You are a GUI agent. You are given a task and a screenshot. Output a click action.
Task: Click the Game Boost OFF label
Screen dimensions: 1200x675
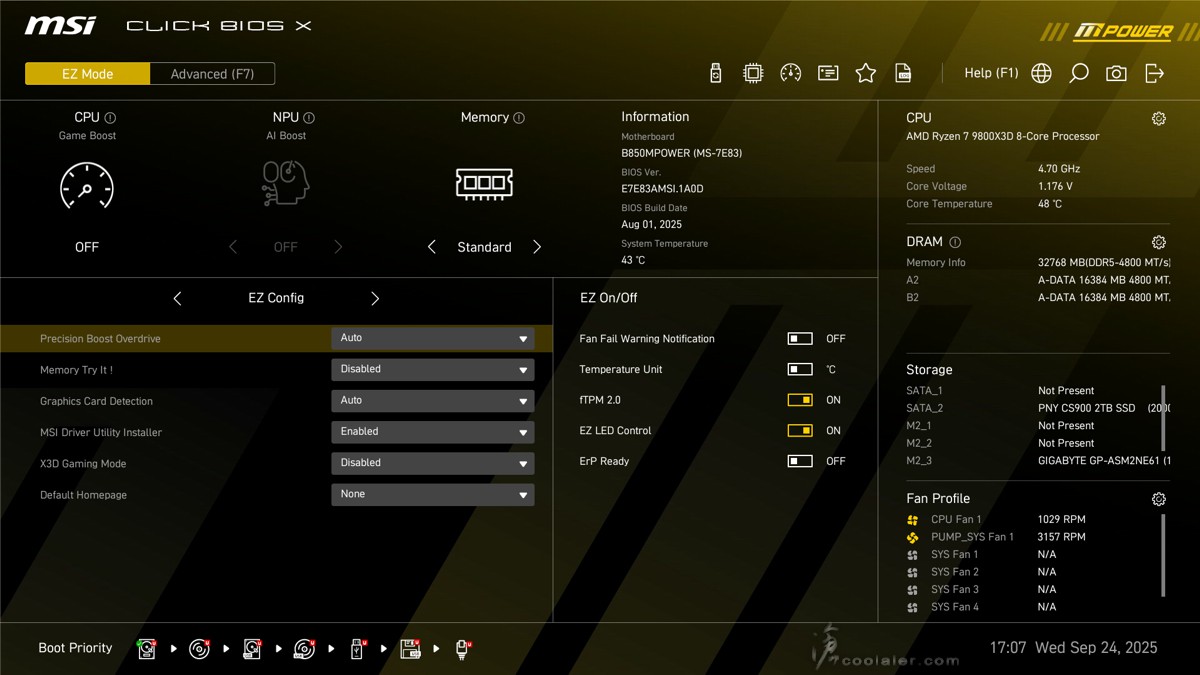pos(87,247)
